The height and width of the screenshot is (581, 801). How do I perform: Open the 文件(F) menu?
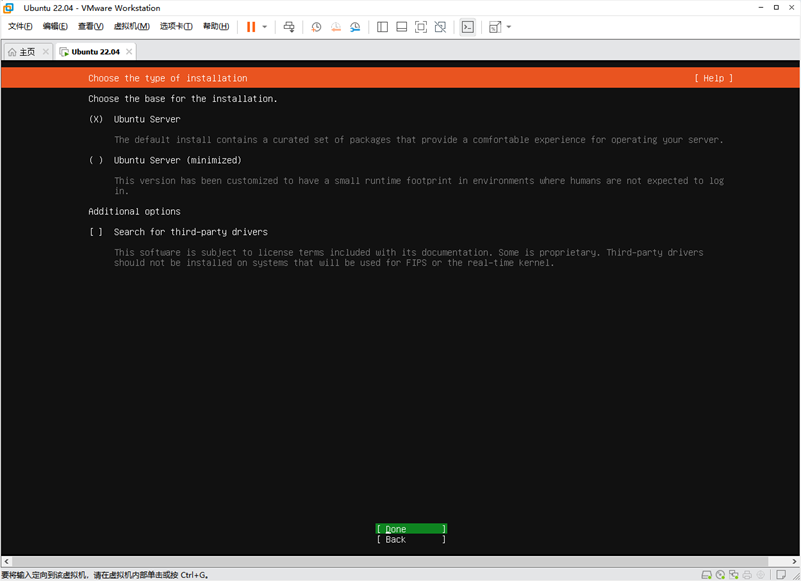20,27
